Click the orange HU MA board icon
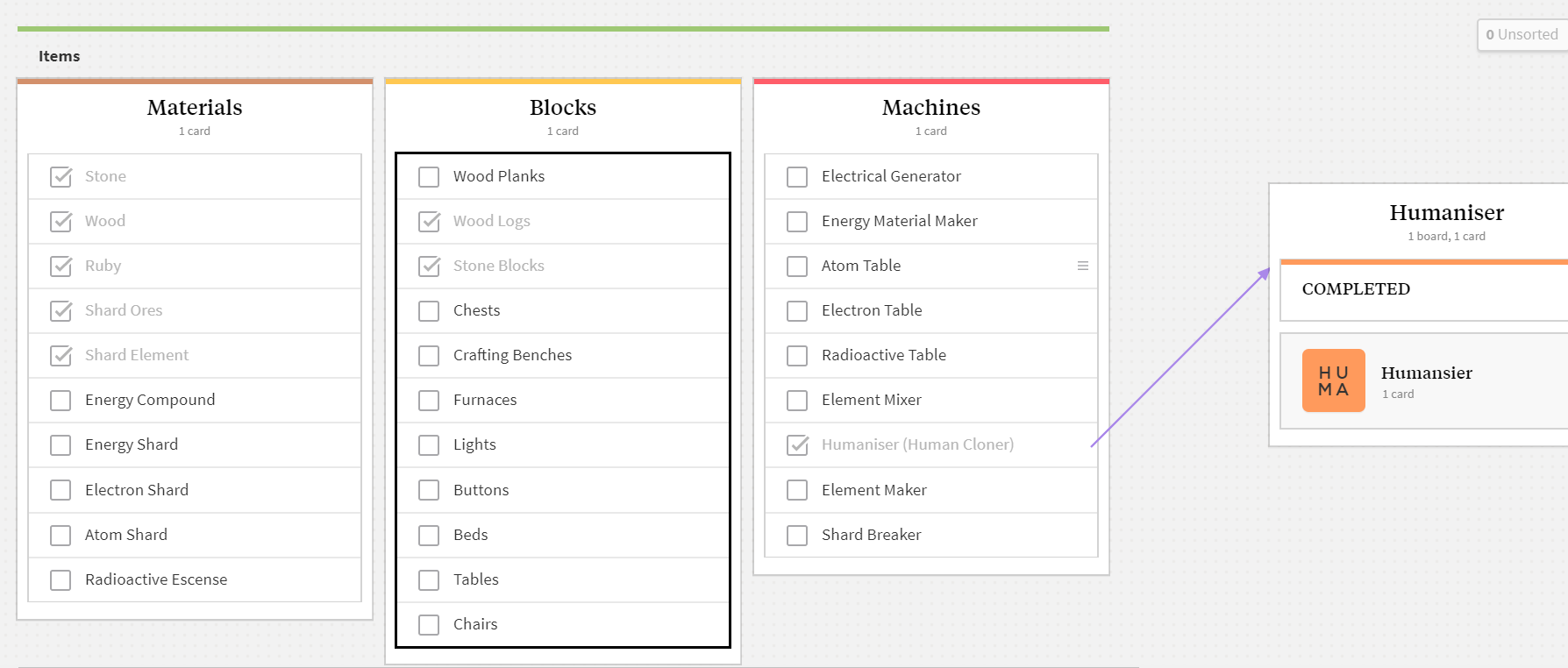This screenshot has width=1568, height=668. tap(1333, 380)
